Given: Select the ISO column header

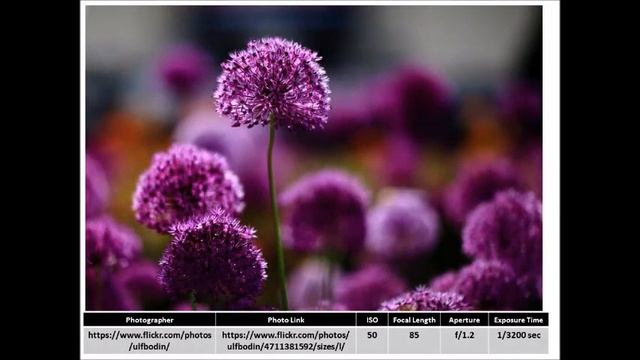Looking at the screenshot, I should [x=372, y=320].
